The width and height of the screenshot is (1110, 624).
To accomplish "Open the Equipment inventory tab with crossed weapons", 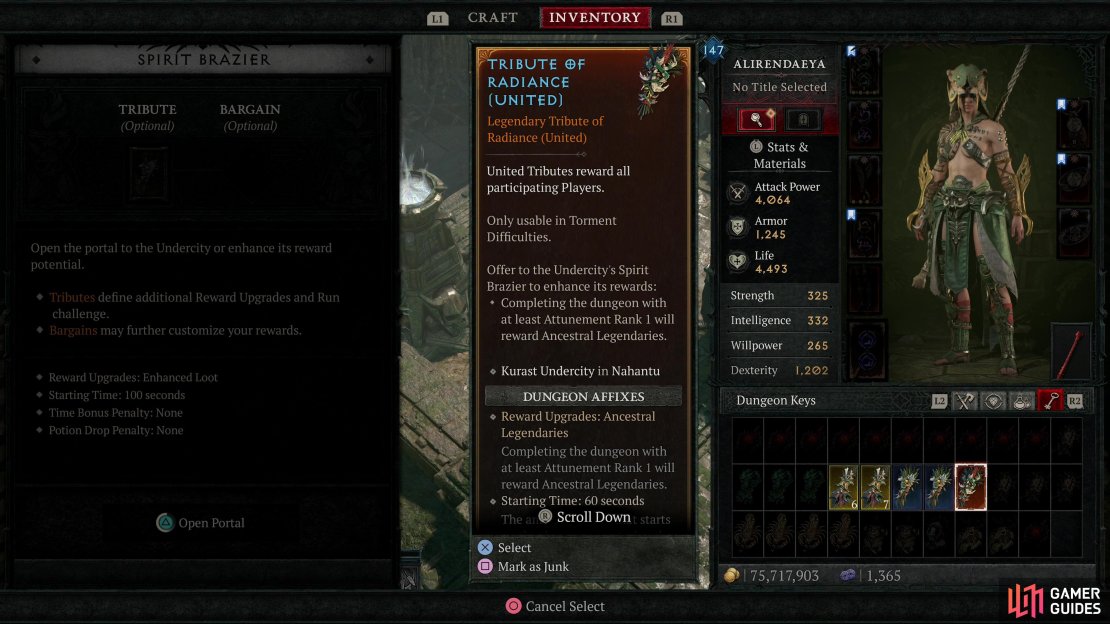I will (x=964, y=401).
